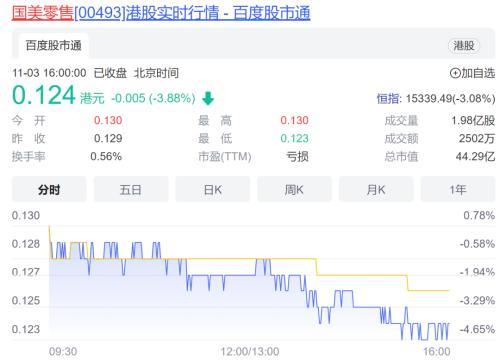500x360 pixels.
Task: Click the 12:00/13:00 time axis label
Action: pyautogui.click(x=250, y=351)
